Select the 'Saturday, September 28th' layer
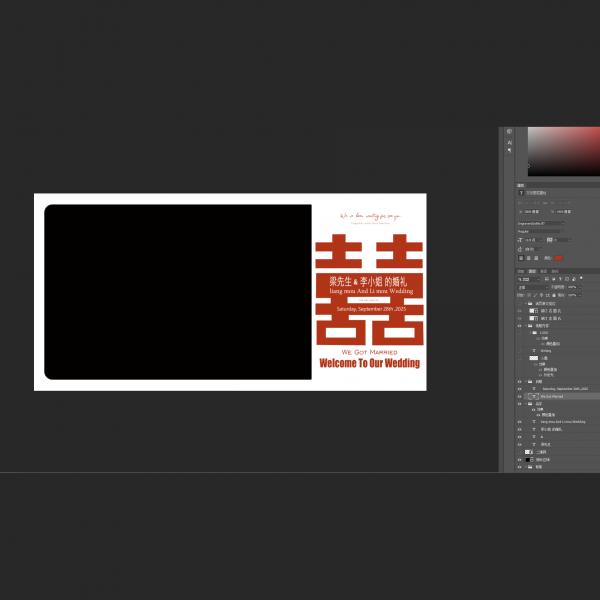Image resolution: width=600 pixels, height=600 pixels. pos(565,388)
